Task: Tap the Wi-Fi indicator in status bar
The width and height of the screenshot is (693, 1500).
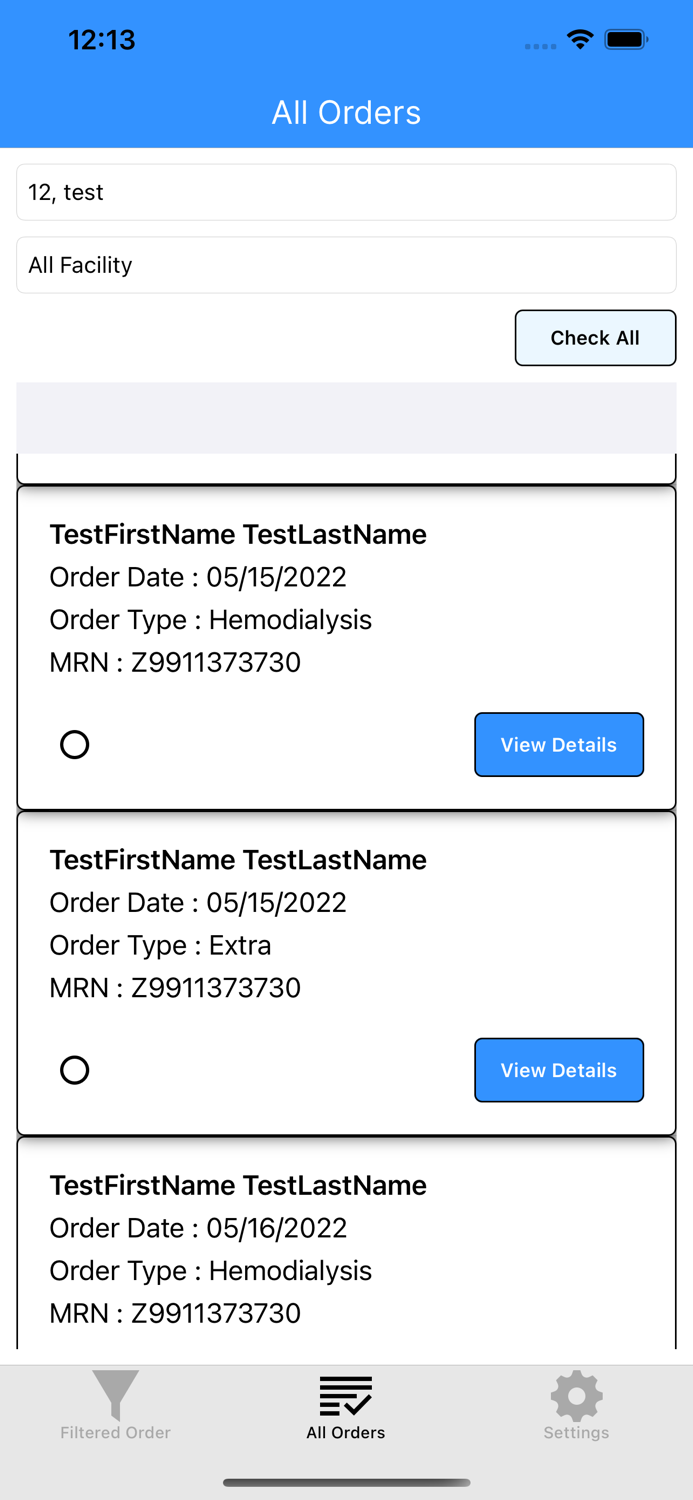Action: (x=582, y=40)
